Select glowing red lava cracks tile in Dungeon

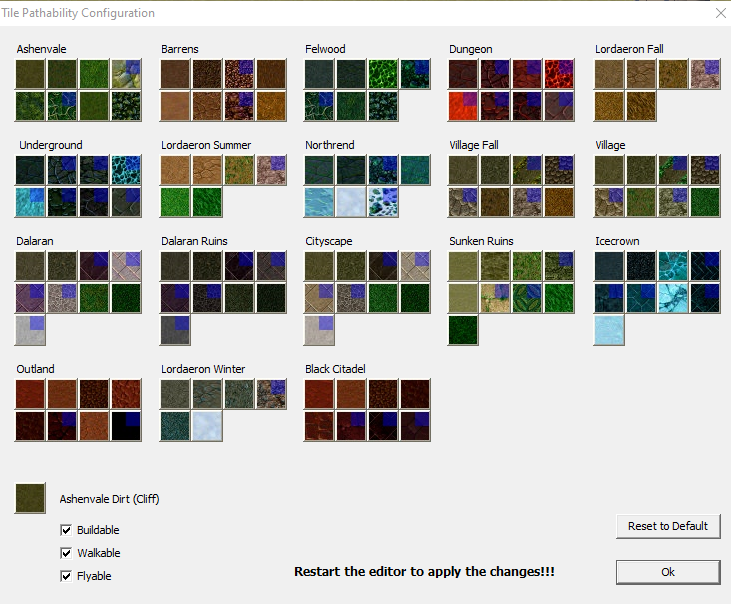(559, 74)
